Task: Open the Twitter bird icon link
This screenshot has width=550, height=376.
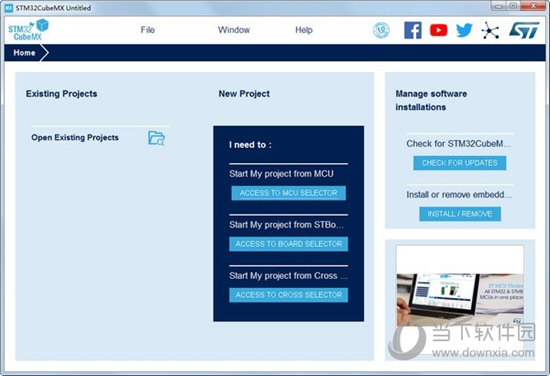Action: tap(464, 30)
